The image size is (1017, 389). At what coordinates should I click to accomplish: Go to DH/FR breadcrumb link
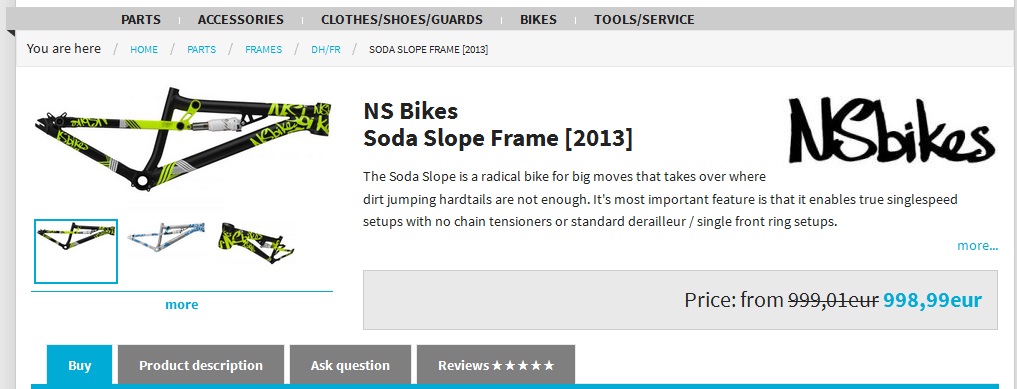point(326,49)
